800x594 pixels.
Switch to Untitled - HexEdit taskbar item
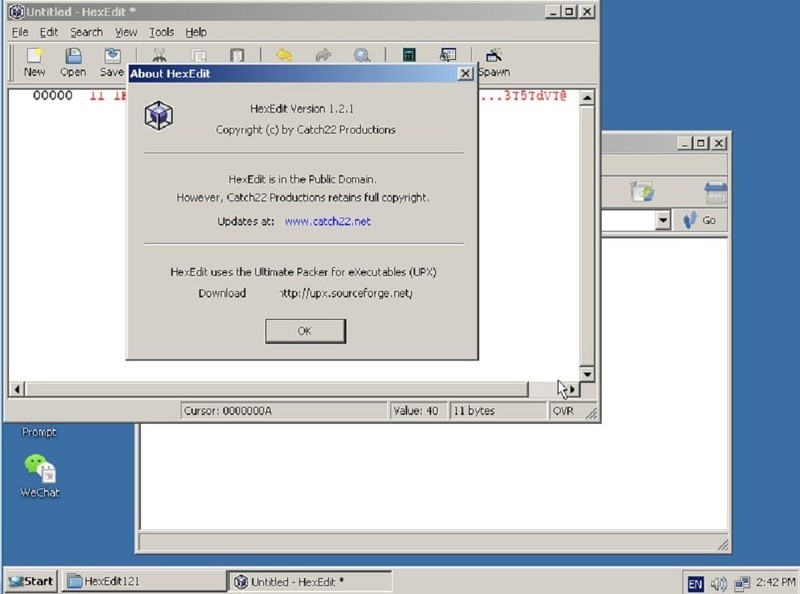point(310,581)
